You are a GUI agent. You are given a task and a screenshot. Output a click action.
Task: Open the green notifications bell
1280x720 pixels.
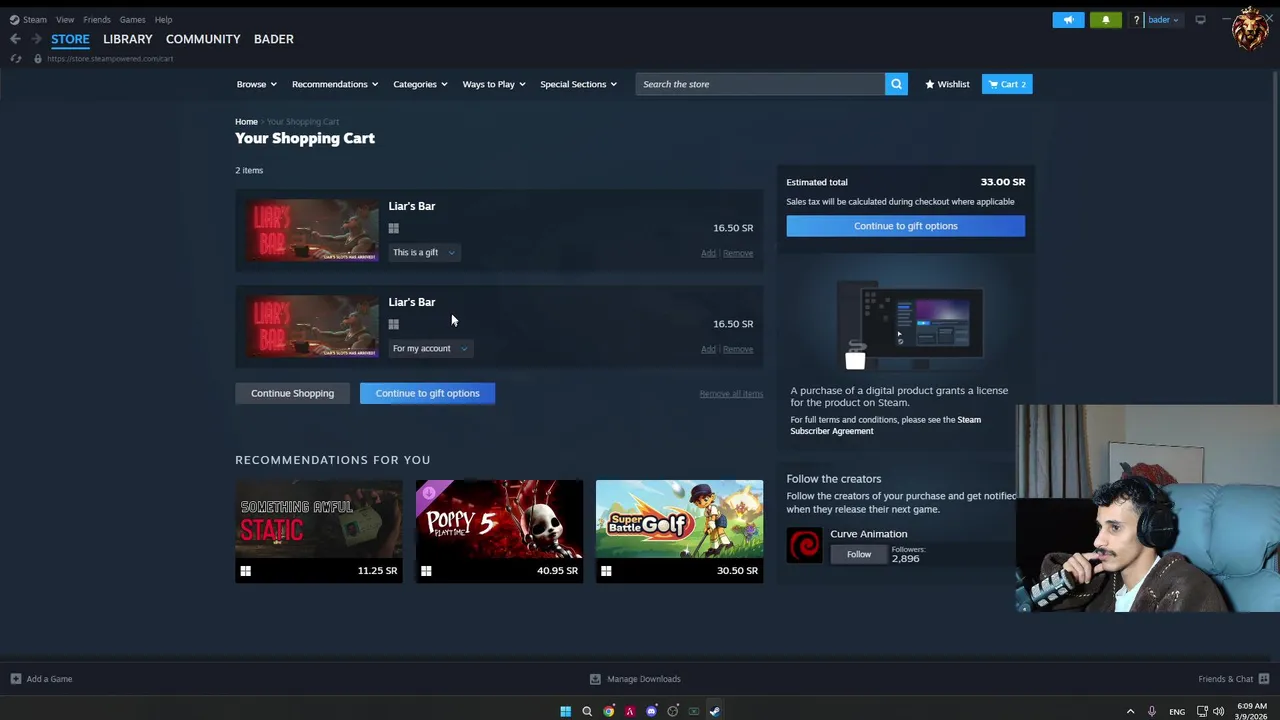coord(1105,20)
